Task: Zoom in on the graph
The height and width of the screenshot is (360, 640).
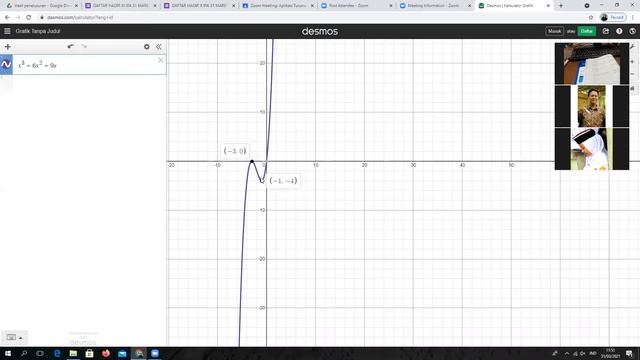Action: point(633,62)
